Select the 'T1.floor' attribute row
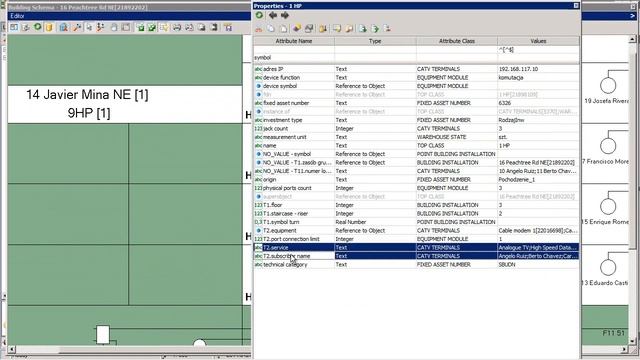The width and height of the screenshot is (640, 360). point(416,205)
